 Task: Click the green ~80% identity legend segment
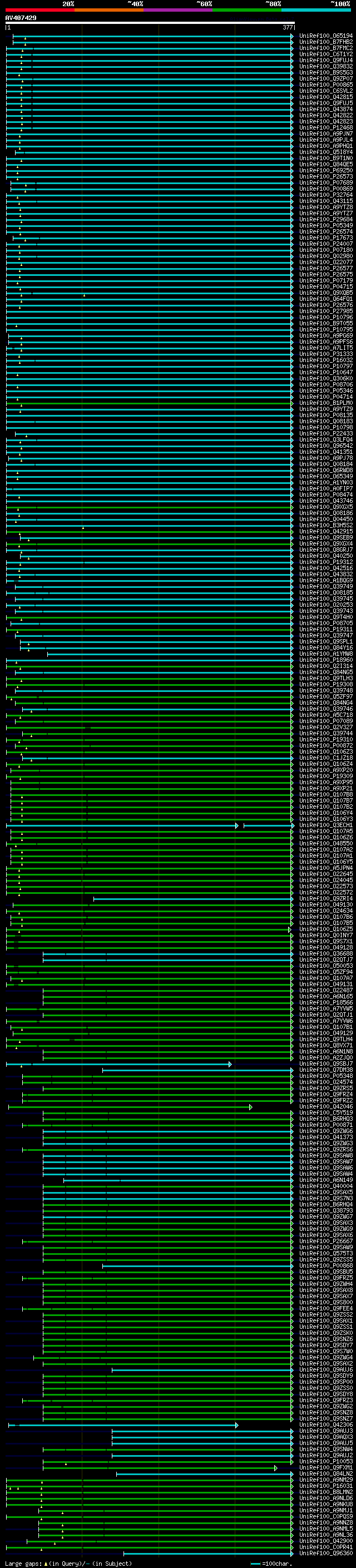click(x=246, y=10)
